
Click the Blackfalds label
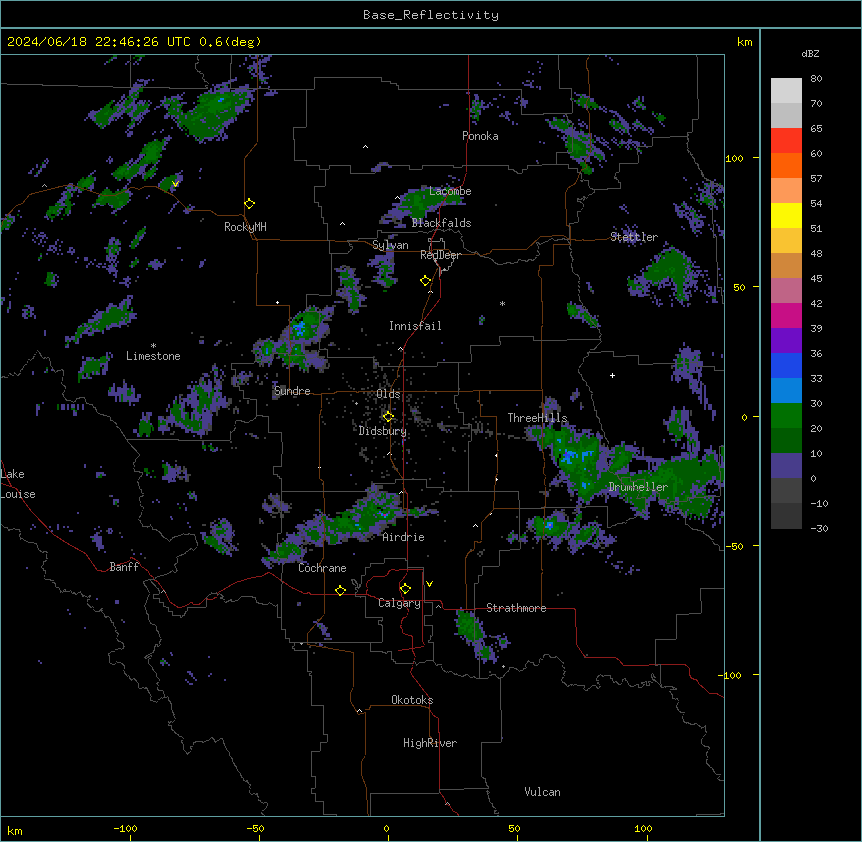point(441,223)
